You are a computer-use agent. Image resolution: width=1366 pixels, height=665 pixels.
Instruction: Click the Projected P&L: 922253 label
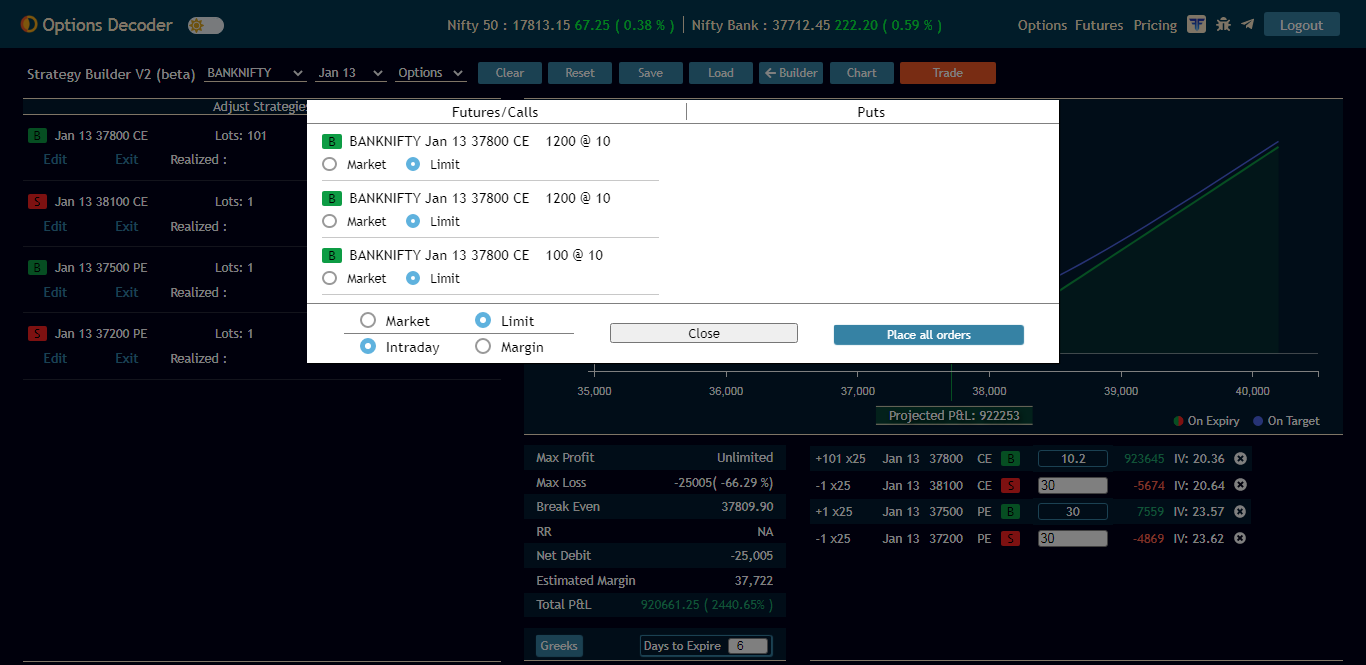(x=954, y=416)
